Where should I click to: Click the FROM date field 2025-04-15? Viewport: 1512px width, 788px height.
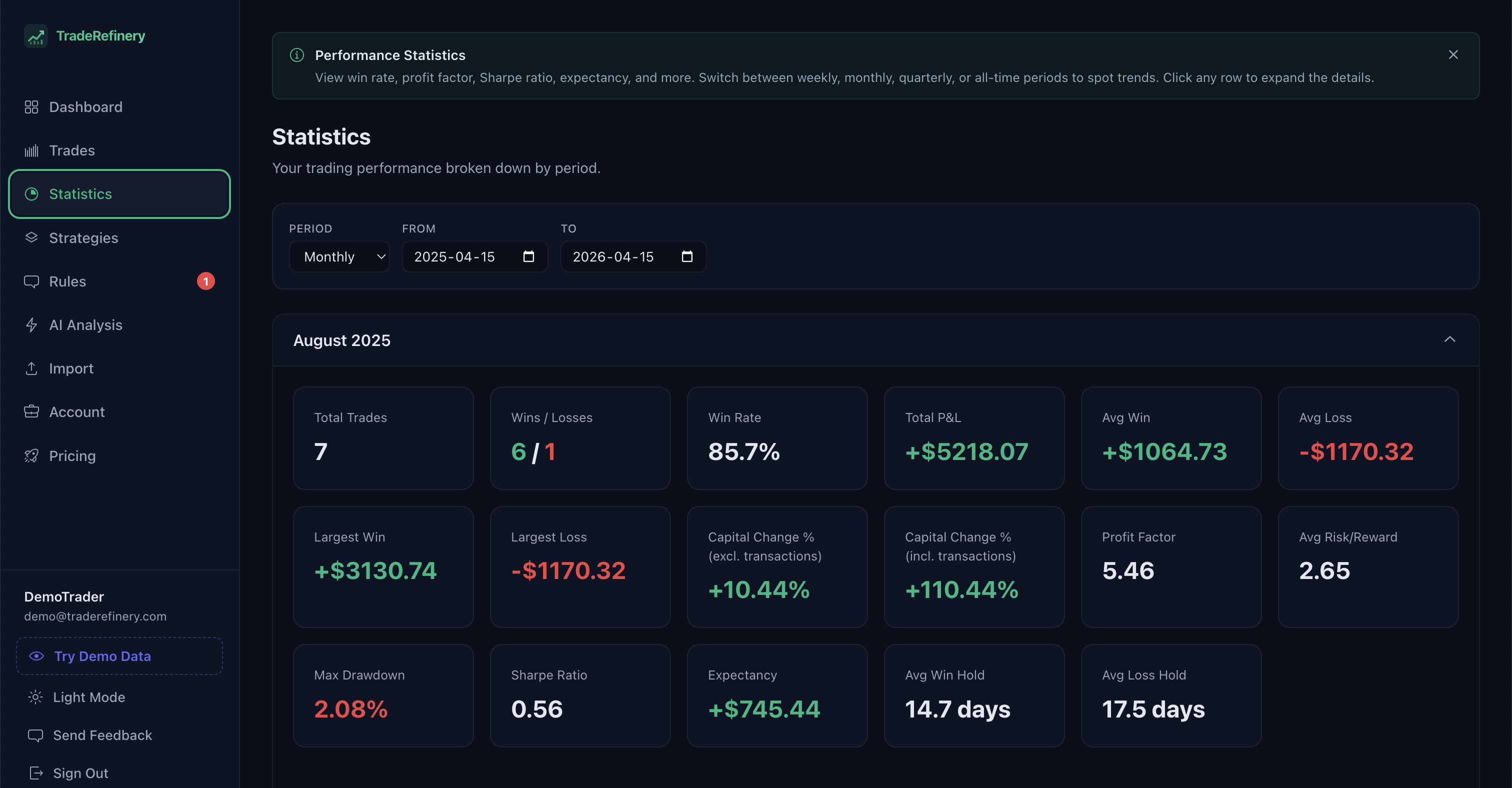[x=474, y=256]
